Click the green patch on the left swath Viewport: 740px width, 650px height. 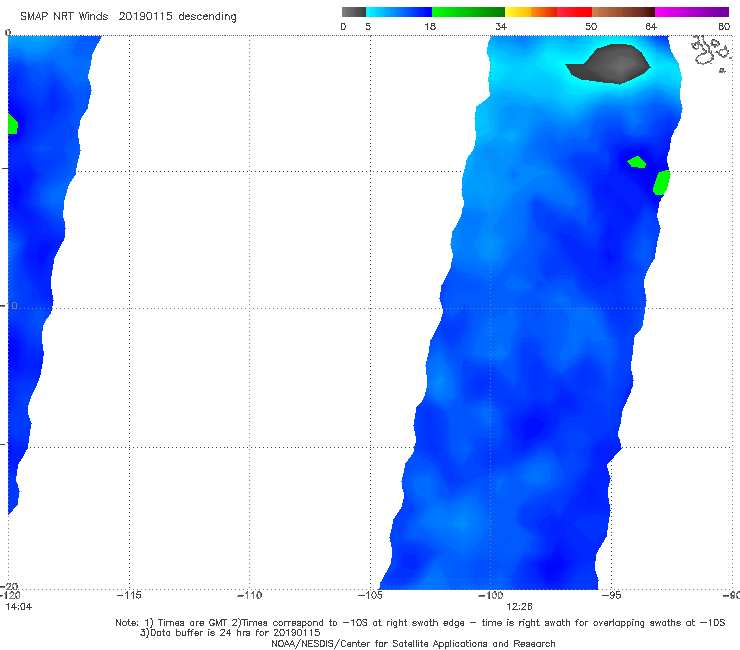pos(13,124)
